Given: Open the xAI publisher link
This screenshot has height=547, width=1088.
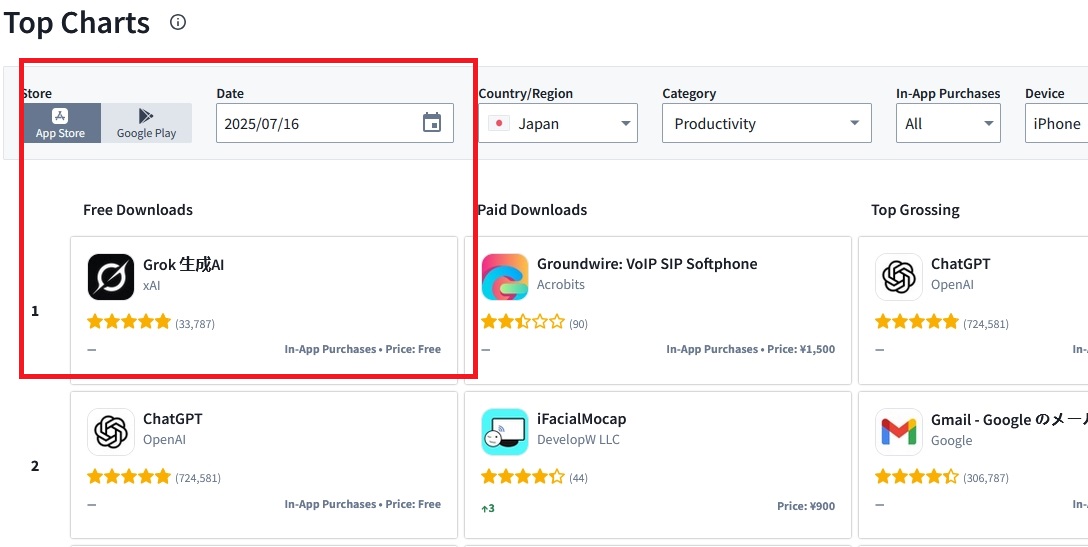Looking at the screenshot, I should point(151,285).
